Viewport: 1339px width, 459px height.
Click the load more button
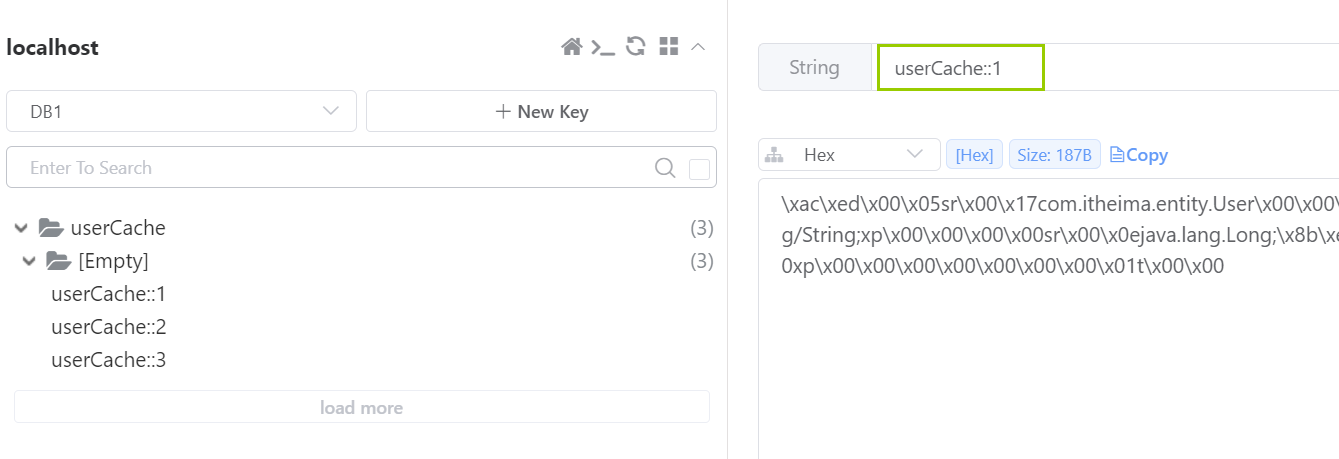(x=361, y=407)
